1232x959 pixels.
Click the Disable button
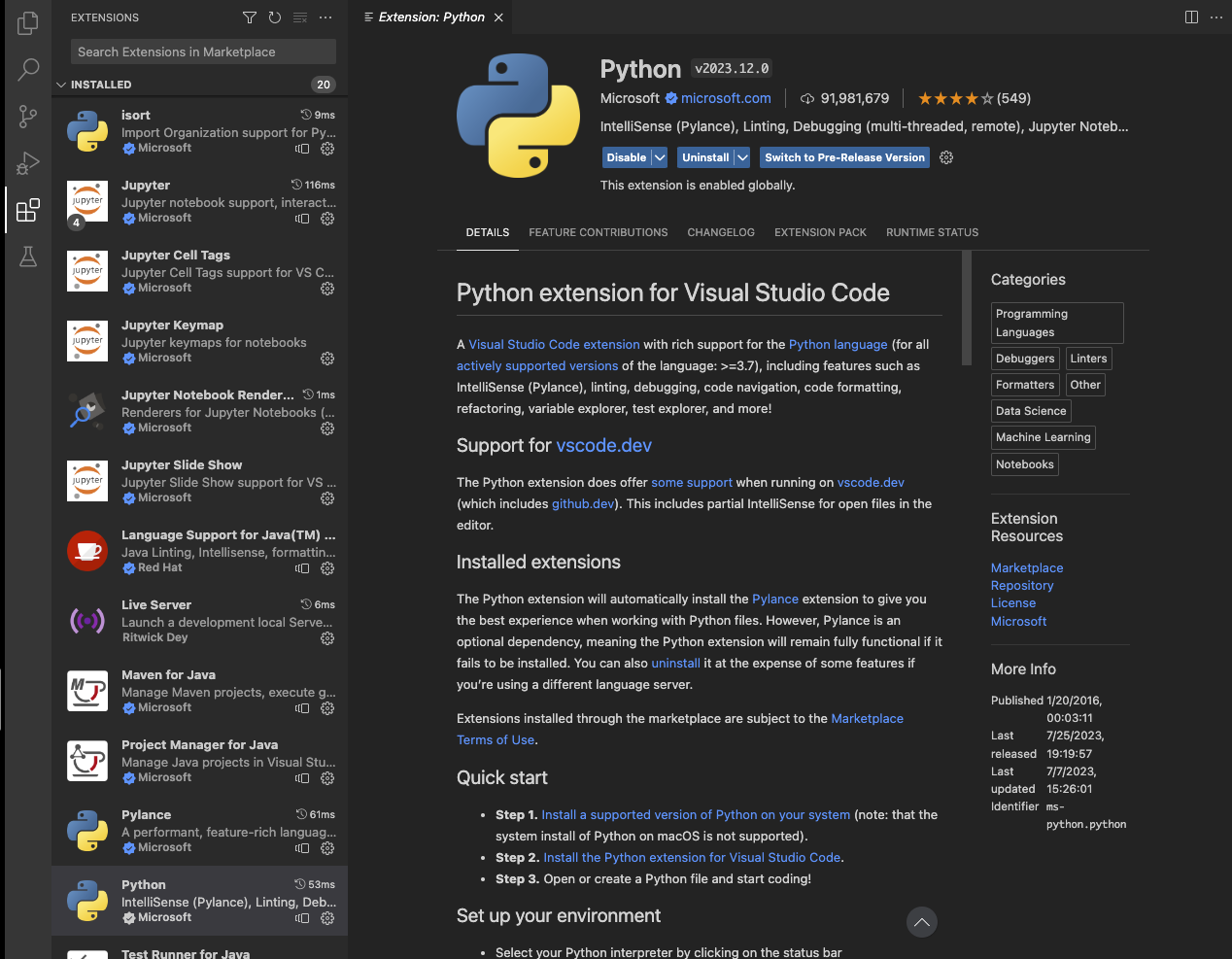coord(627,157)
